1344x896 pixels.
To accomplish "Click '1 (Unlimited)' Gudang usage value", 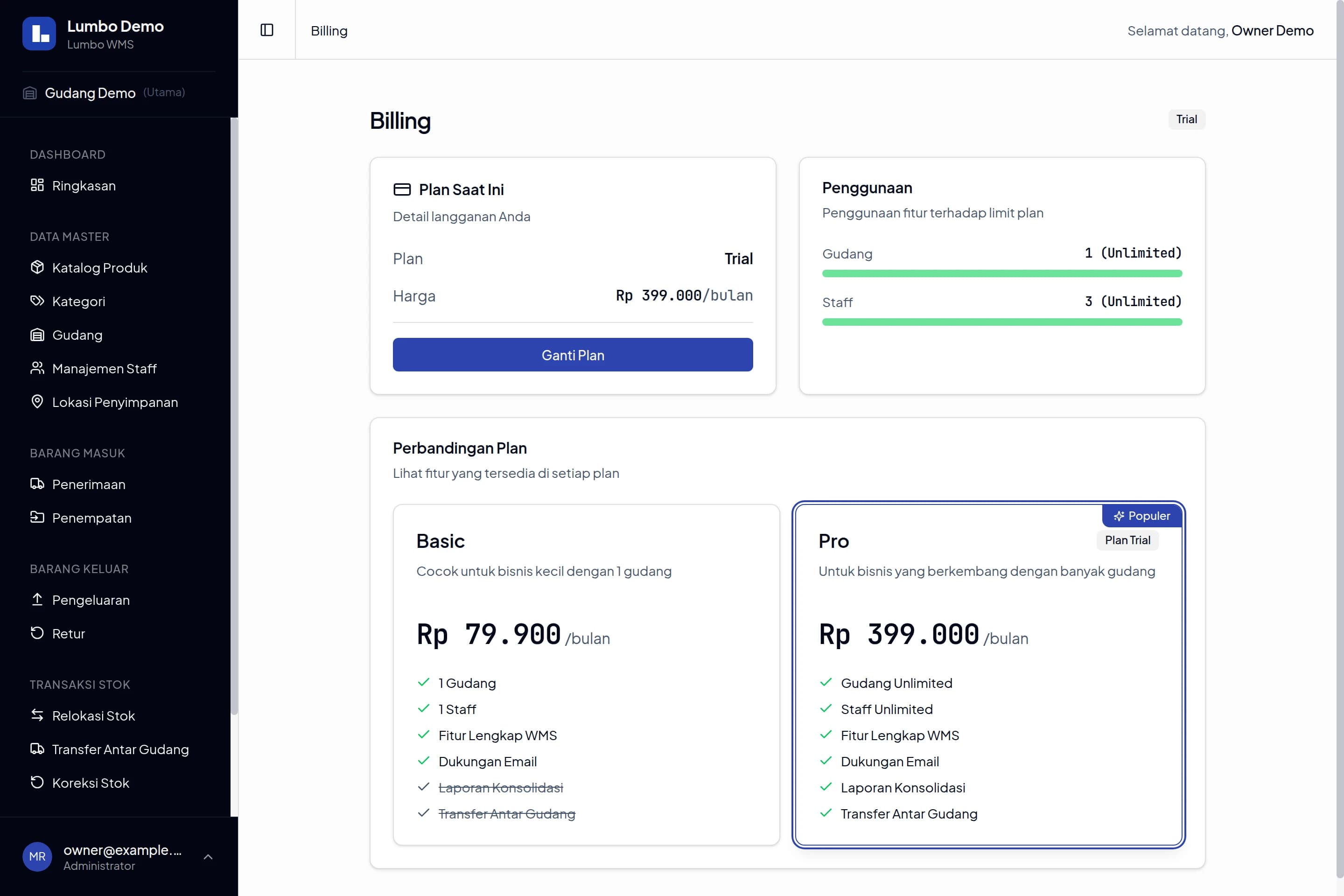I will click(x=1133, y=252).
